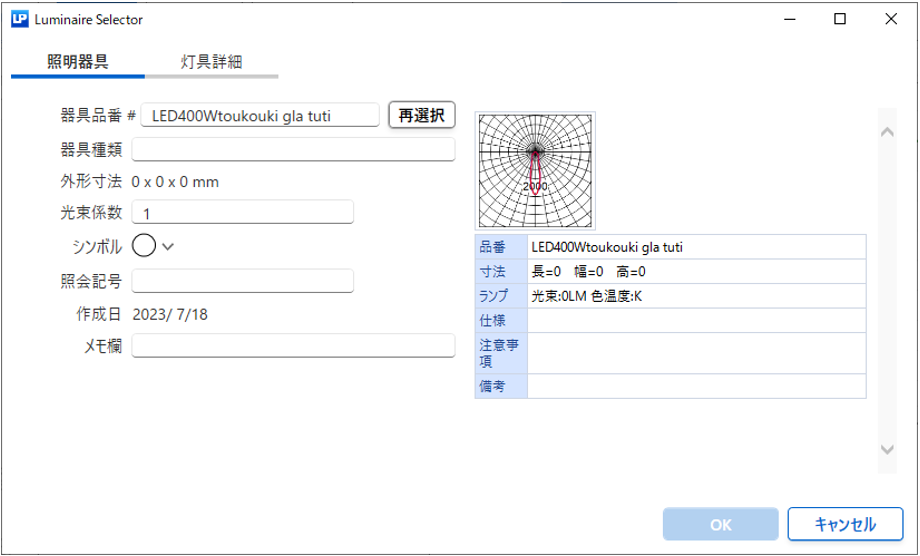Click the Luminaire Selector app icon

click(19, 19)
